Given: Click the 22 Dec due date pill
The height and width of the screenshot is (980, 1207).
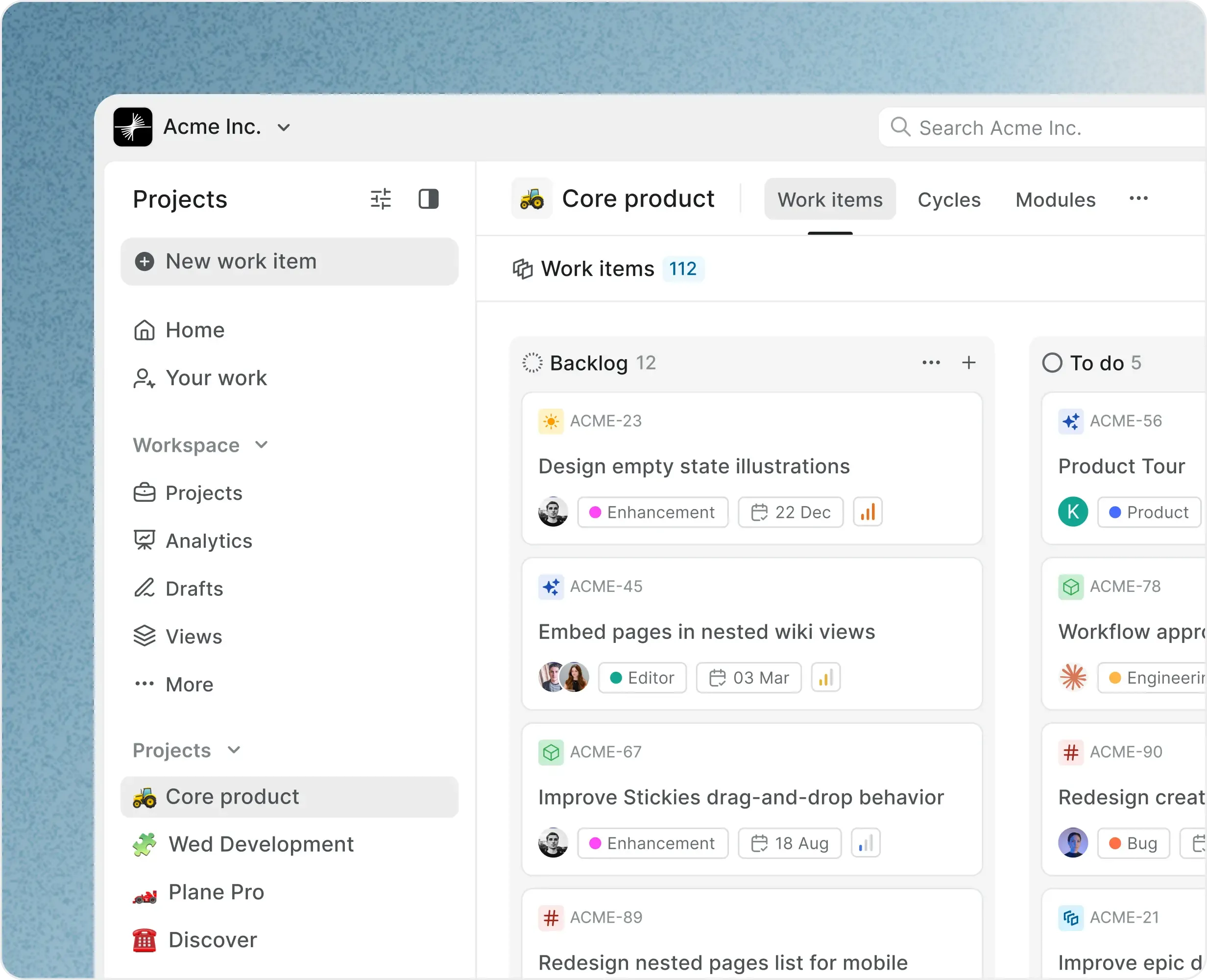Looking at the screenshot, I should click(x=790, y=512).
